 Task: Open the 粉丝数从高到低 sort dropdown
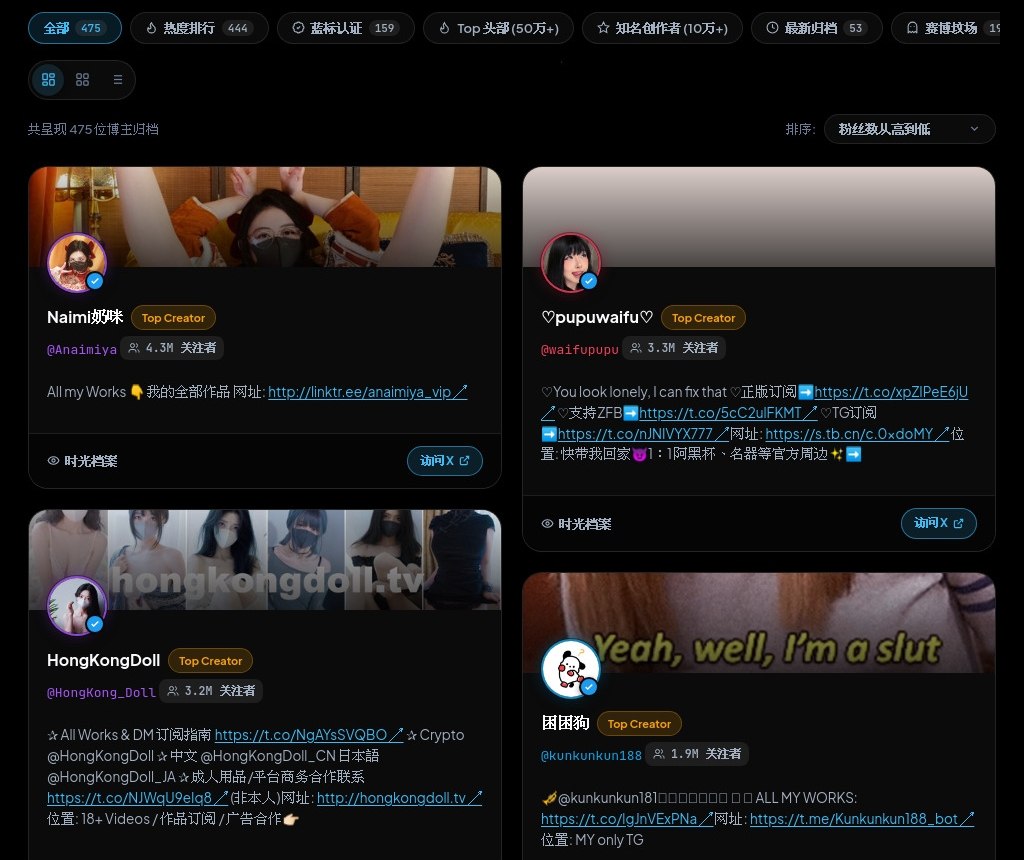909,129
